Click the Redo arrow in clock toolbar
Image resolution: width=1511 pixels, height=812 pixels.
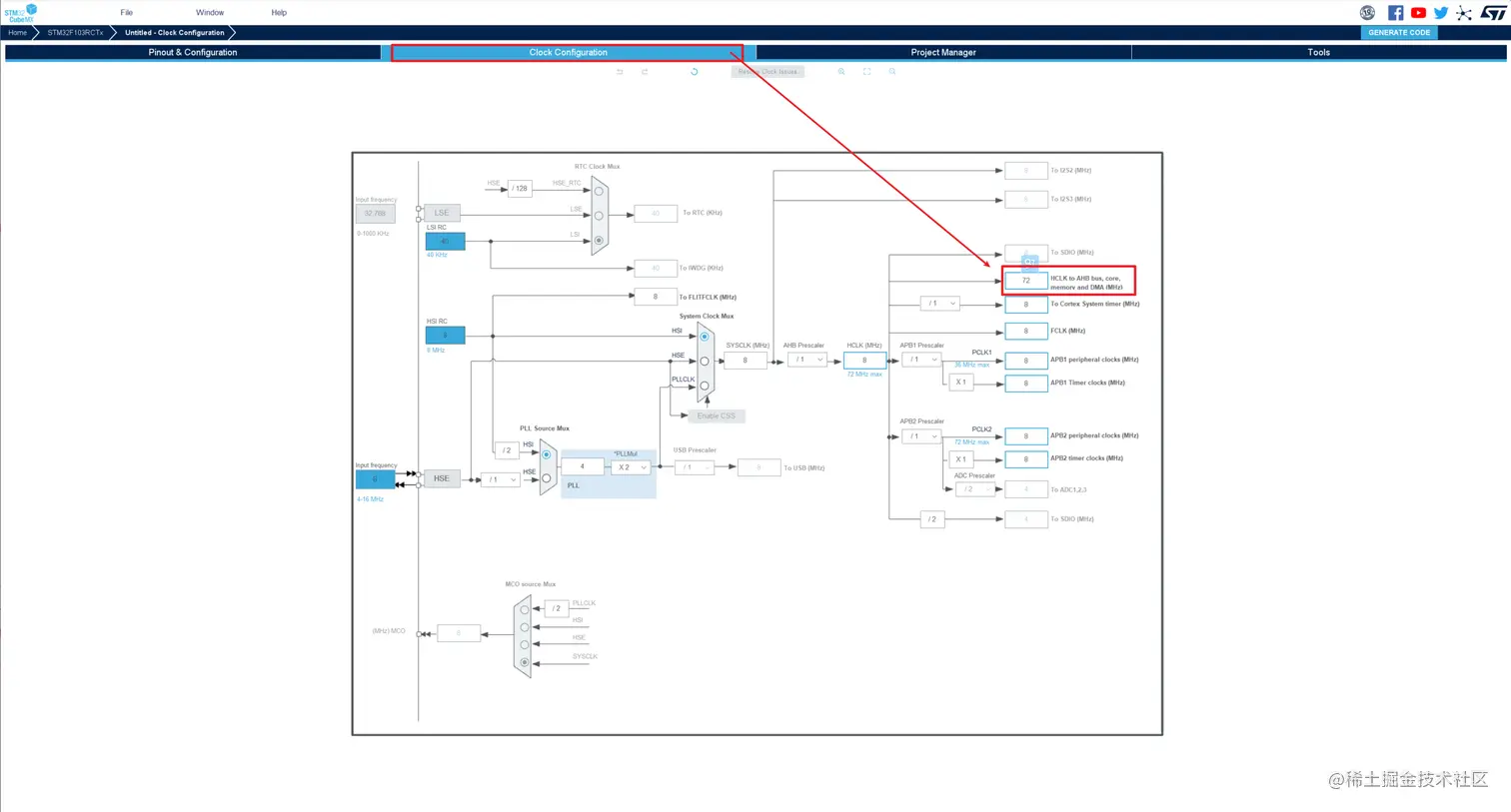(645, 72)
